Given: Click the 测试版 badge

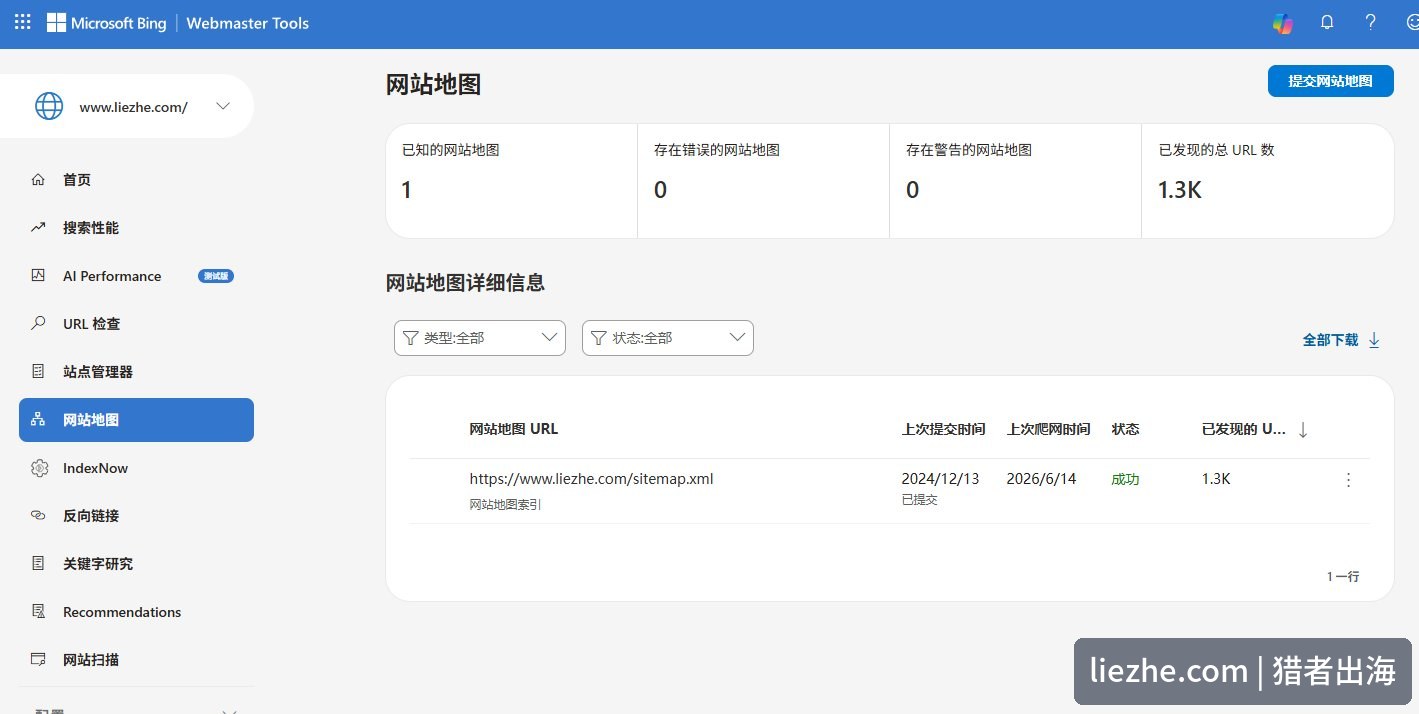Looking at the screenshot, I should point(216,276).
